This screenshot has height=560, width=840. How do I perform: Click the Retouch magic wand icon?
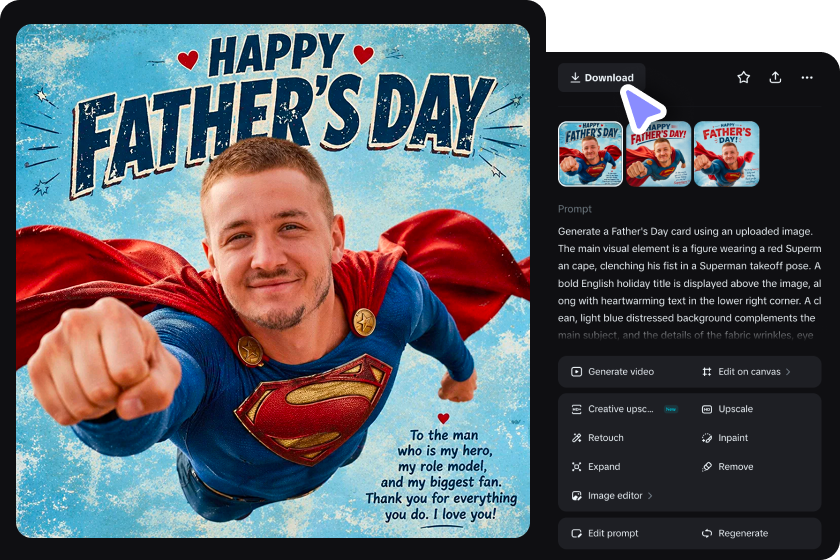click(x=576, y=438)
